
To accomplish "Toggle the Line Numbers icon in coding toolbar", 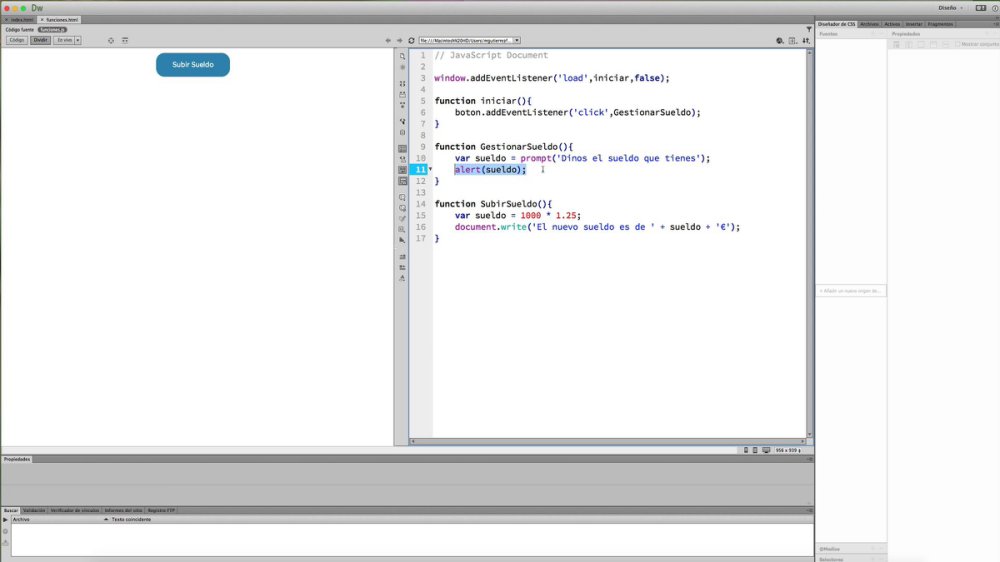I will pyautogui.click(x=402, y=149).
